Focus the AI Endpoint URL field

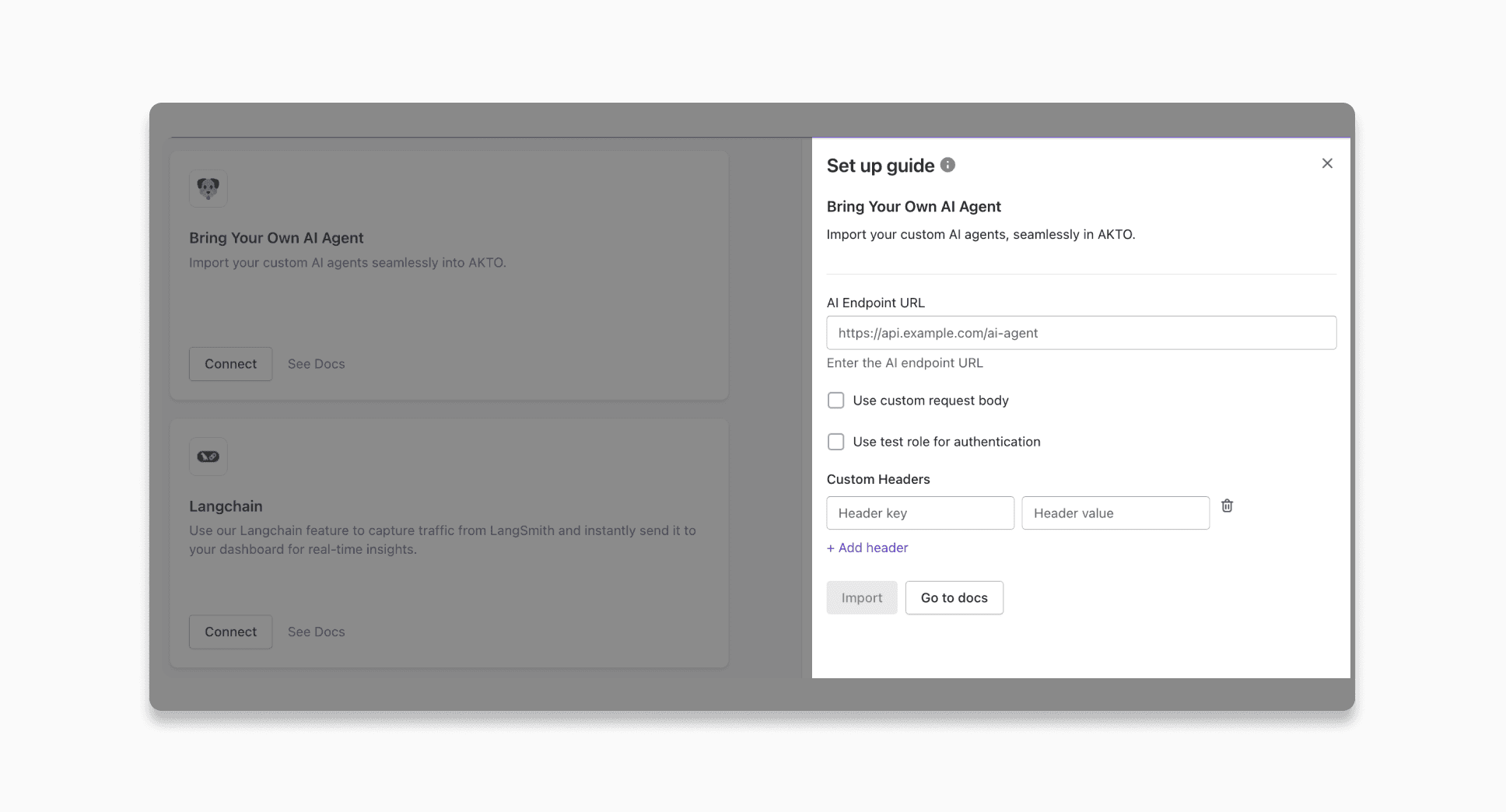1081,333
